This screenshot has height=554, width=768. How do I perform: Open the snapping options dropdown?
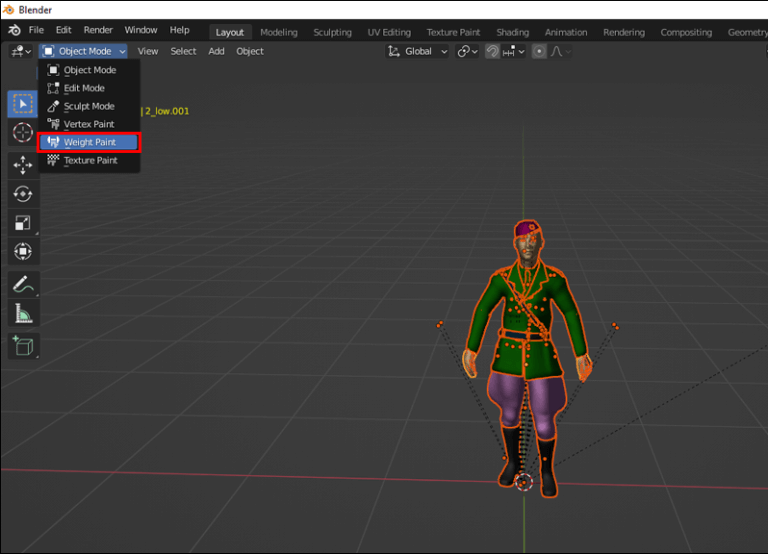pyautogui.click(x=513, y=51)
